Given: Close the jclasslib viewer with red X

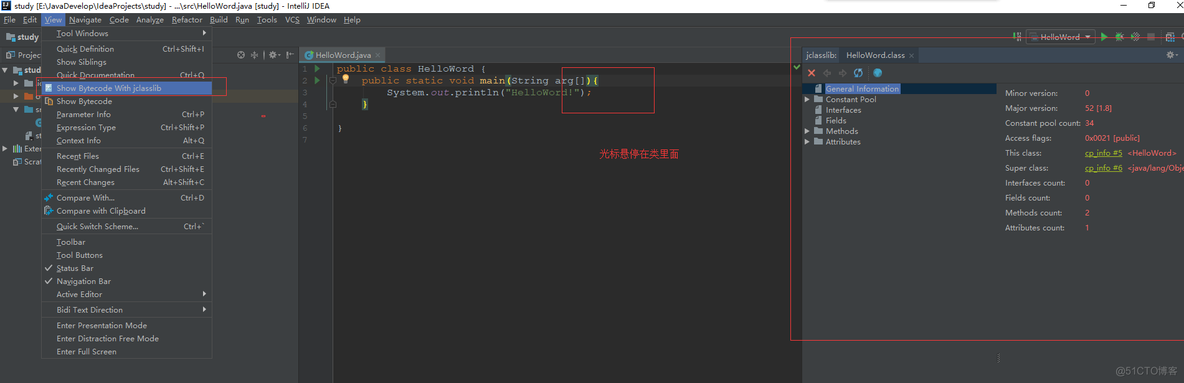Looking at the screenshot, I should [812, 73].
